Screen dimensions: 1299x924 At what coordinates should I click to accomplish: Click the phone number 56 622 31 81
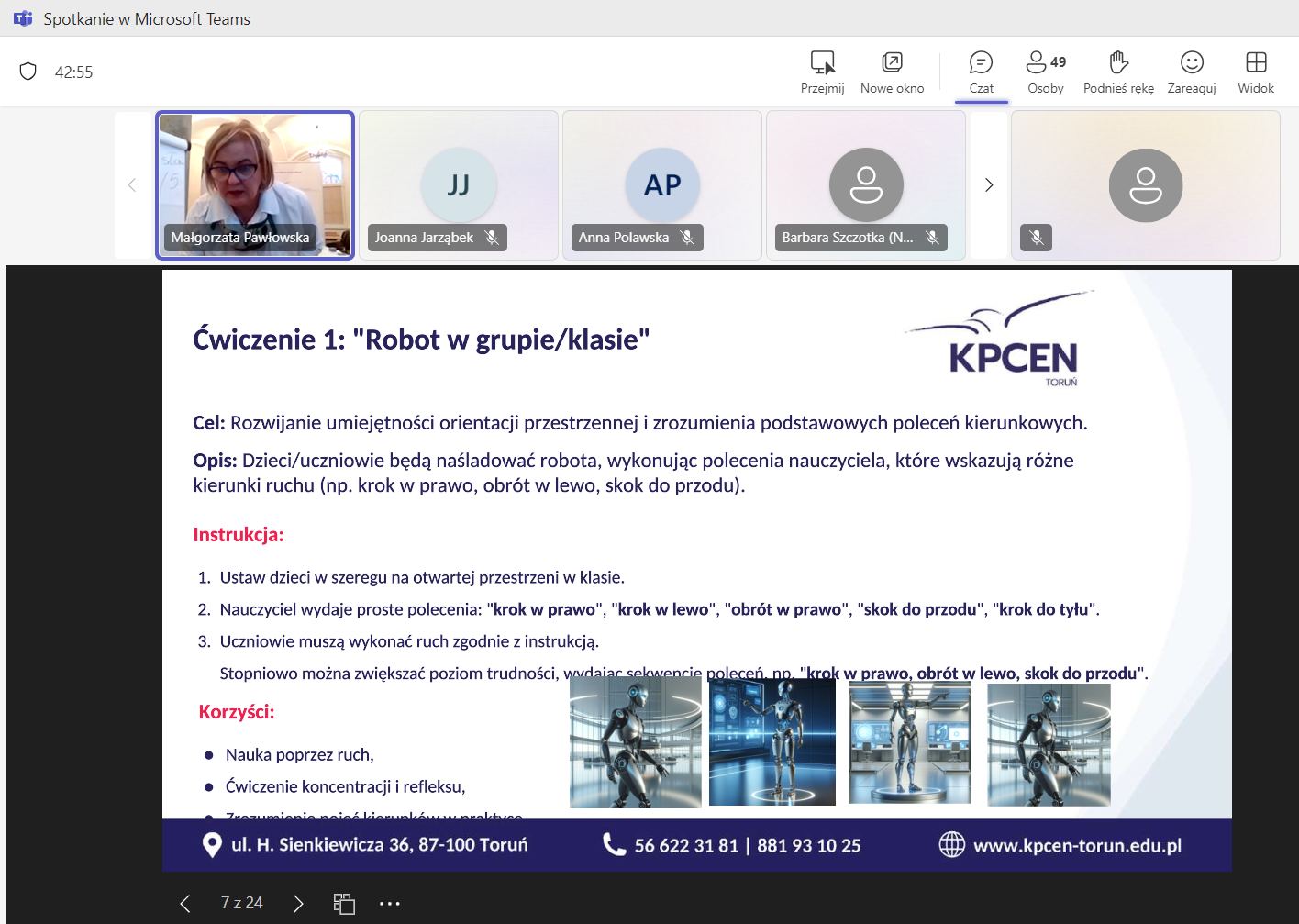coord(686,845)
